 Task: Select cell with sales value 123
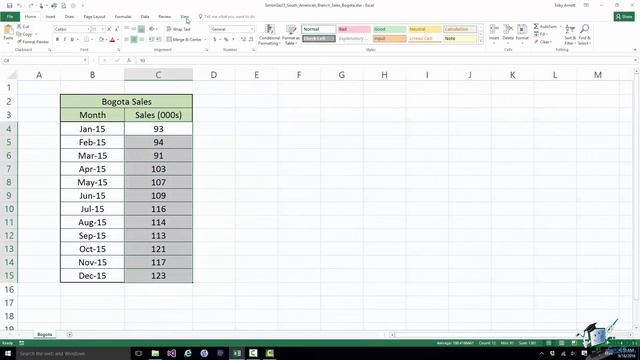coord(158,276)
